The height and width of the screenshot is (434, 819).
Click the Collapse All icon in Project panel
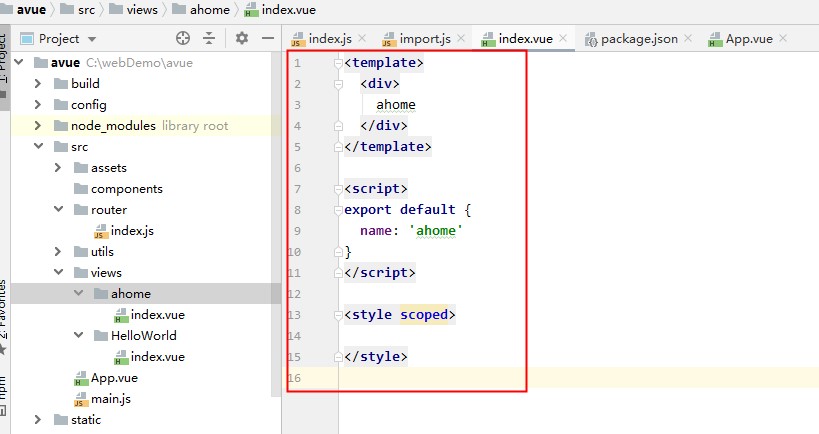click(x=209, y=38)
